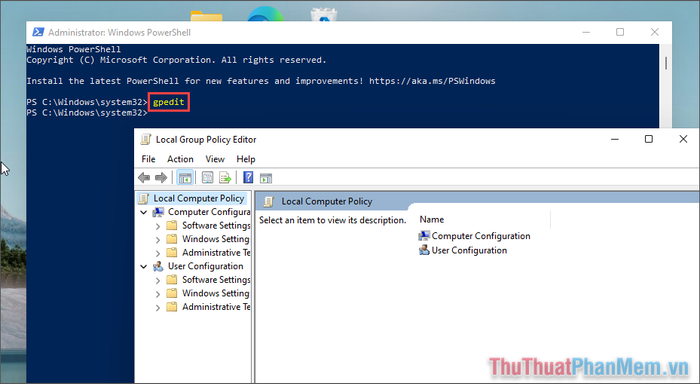Click the PowerShell window vertical scrollbar thumb
Viewport: 700px width, 384px height.
tap(666, 63)
